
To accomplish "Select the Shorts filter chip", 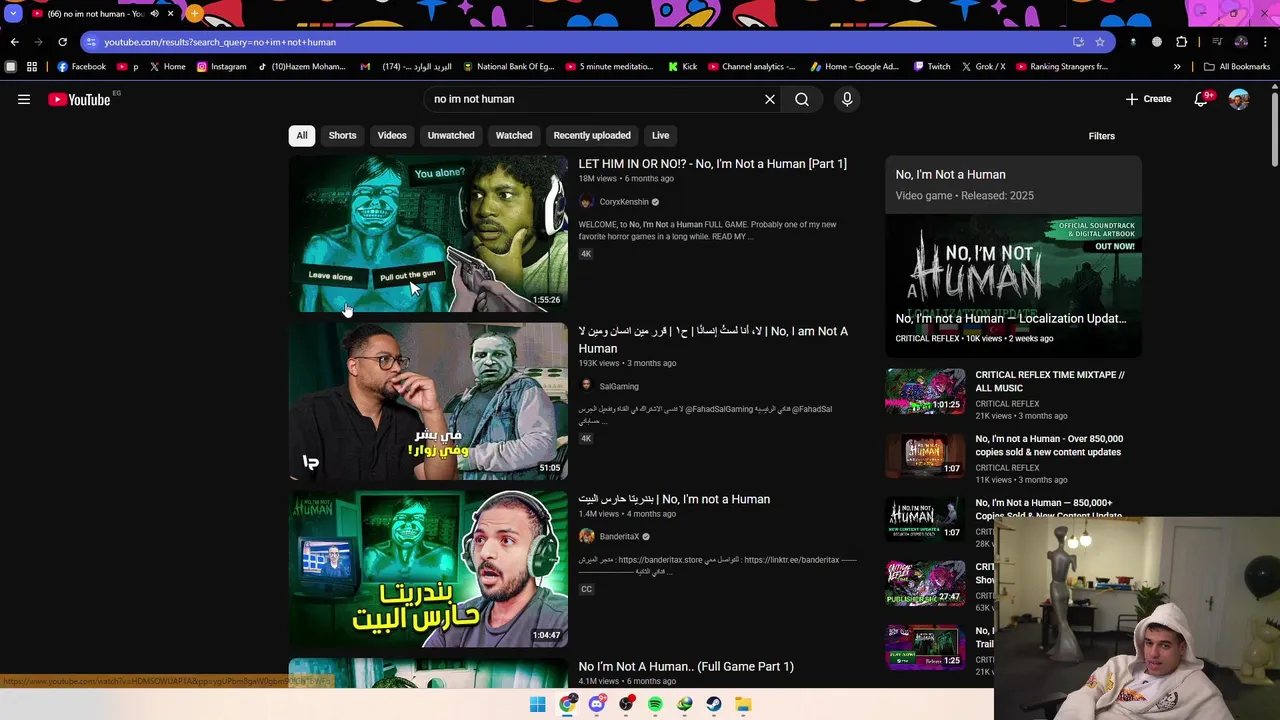I will coord(342,135).
